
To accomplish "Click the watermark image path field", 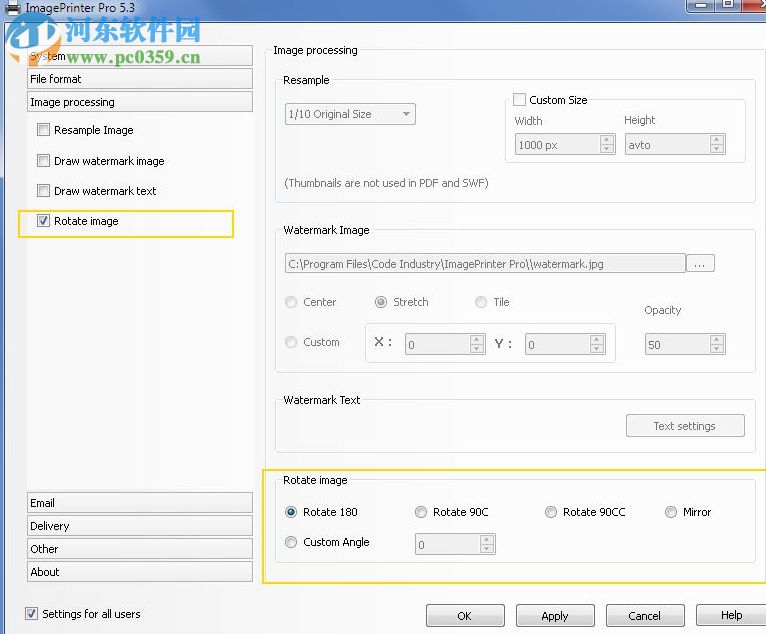I will [x=485, y=263].
